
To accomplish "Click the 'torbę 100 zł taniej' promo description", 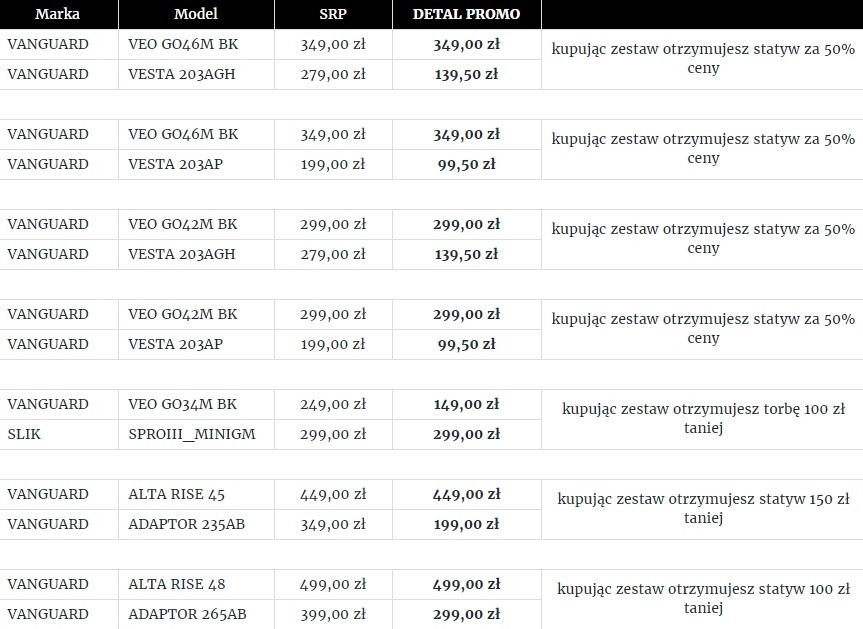I will click(703, 419).
